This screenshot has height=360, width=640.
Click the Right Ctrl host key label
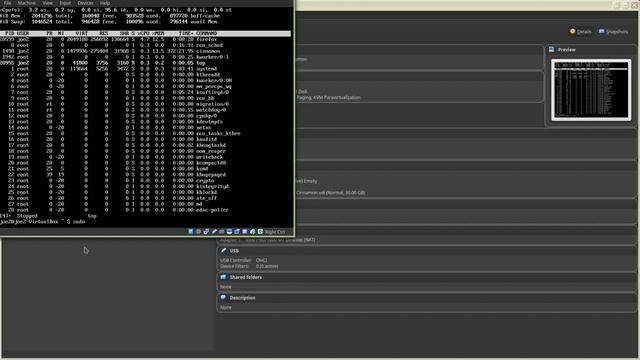(275, 232)
